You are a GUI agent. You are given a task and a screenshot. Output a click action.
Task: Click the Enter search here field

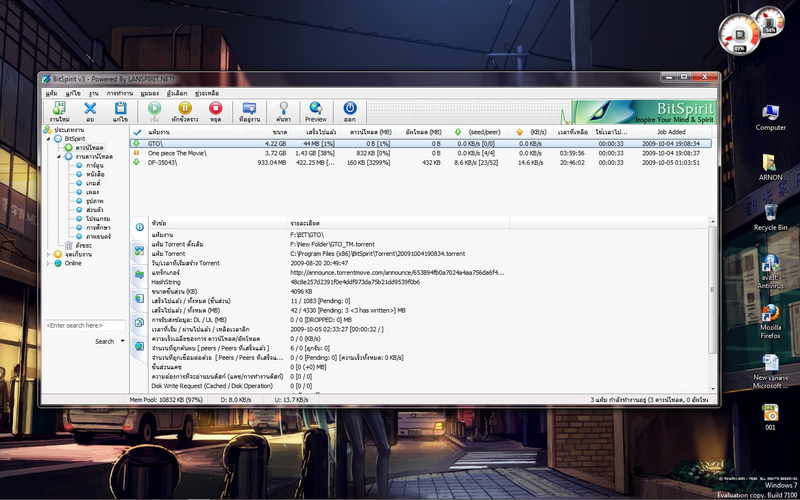85,326
